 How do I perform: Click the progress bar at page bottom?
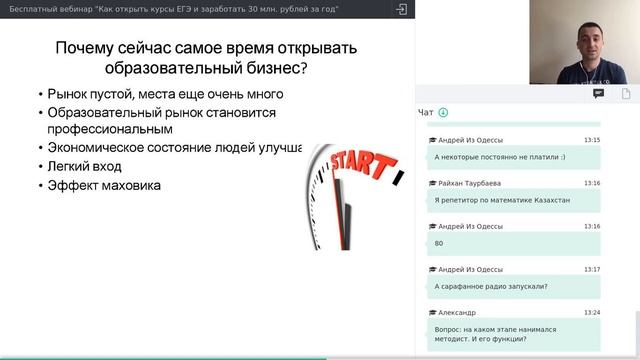click(x=320, y=358)
